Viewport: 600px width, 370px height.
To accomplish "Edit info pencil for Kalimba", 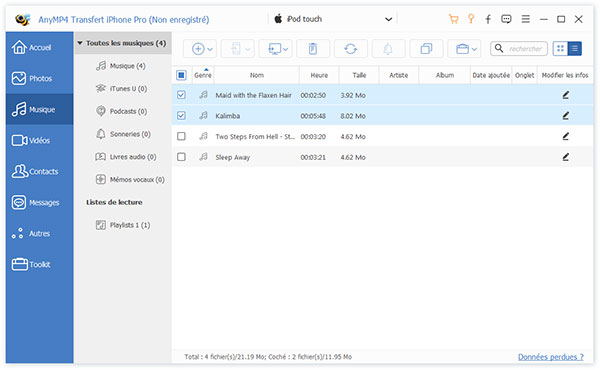I will pyautogui.click(x=566, y=116).
